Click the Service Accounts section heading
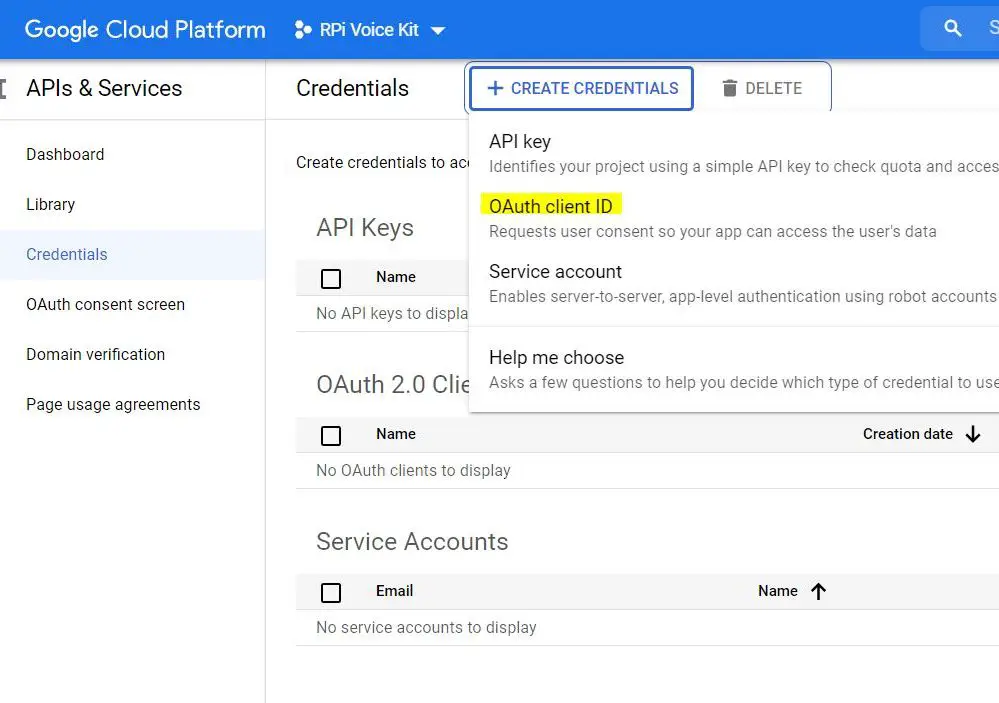Viewport: 999px width, 703px height. click(x=412, y=542)
